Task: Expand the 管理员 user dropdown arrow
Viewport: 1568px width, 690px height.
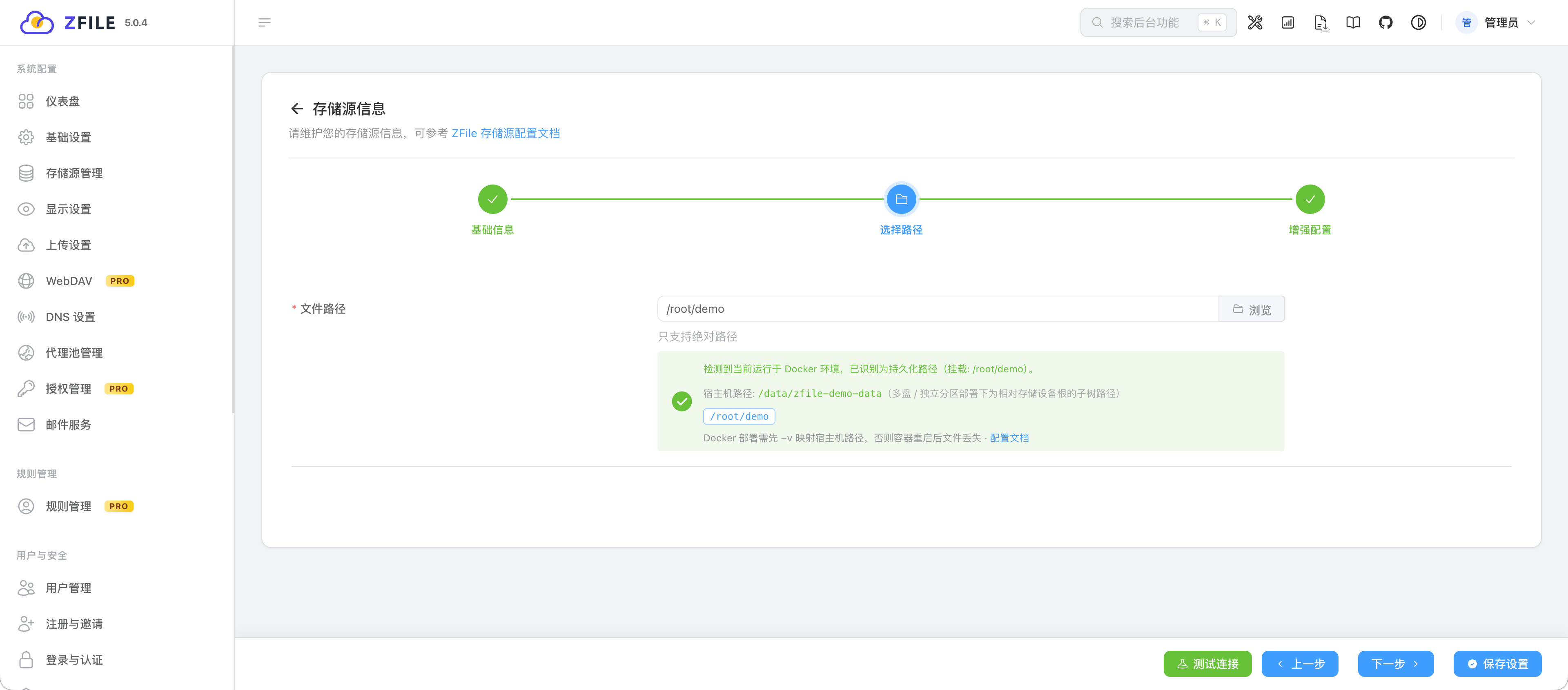Action: (x=1532, y=22)
